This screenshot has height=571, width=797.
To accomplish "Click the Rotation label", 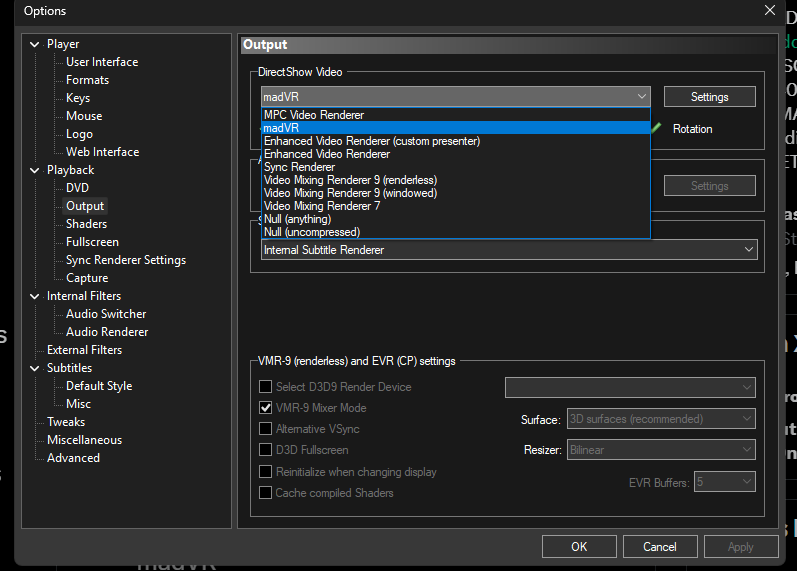I will [x=692, y=129].
